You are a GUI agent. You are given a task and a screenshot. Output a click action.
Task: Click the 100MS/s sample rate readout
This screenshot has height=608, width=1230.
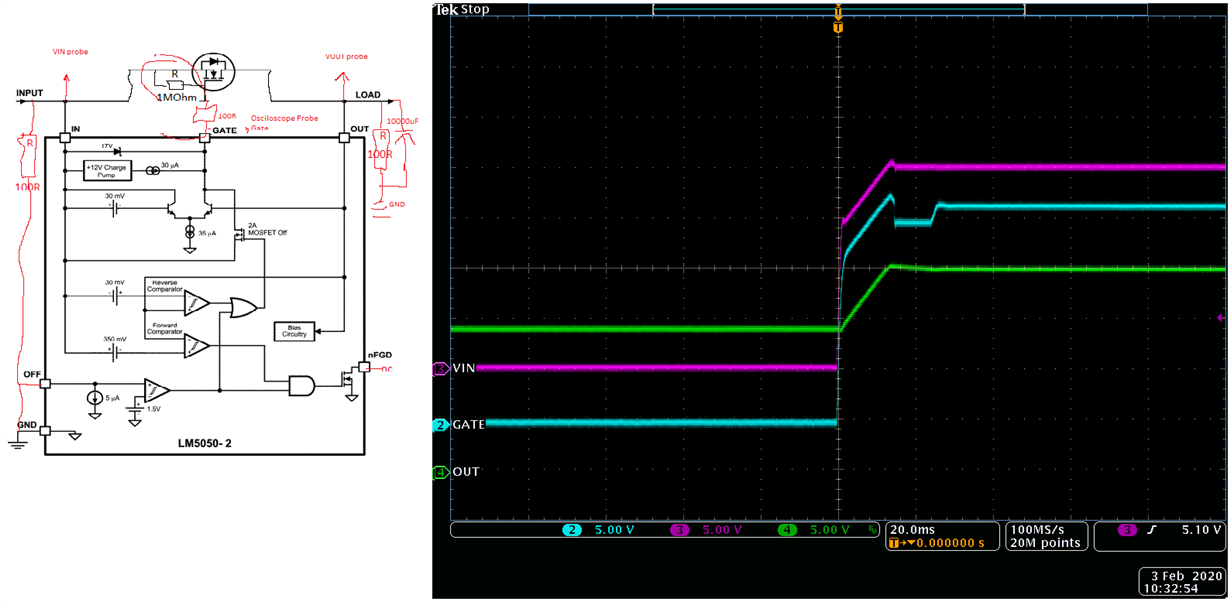coord(1037,529)
